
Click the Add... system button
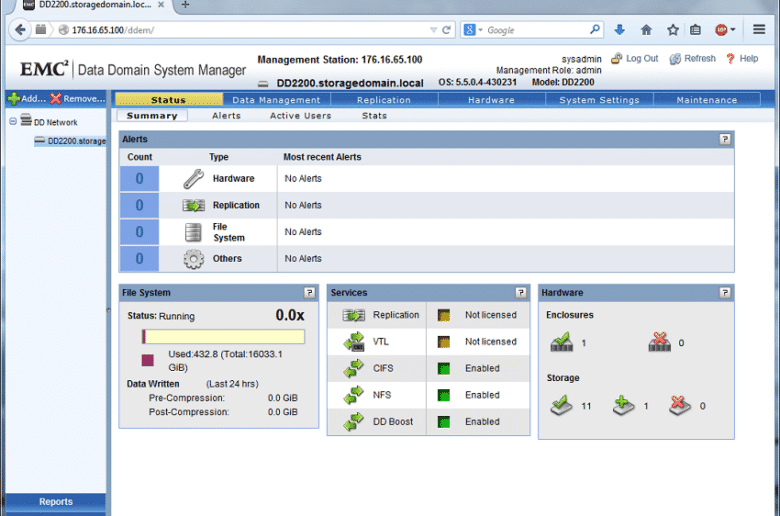[27, 99]
